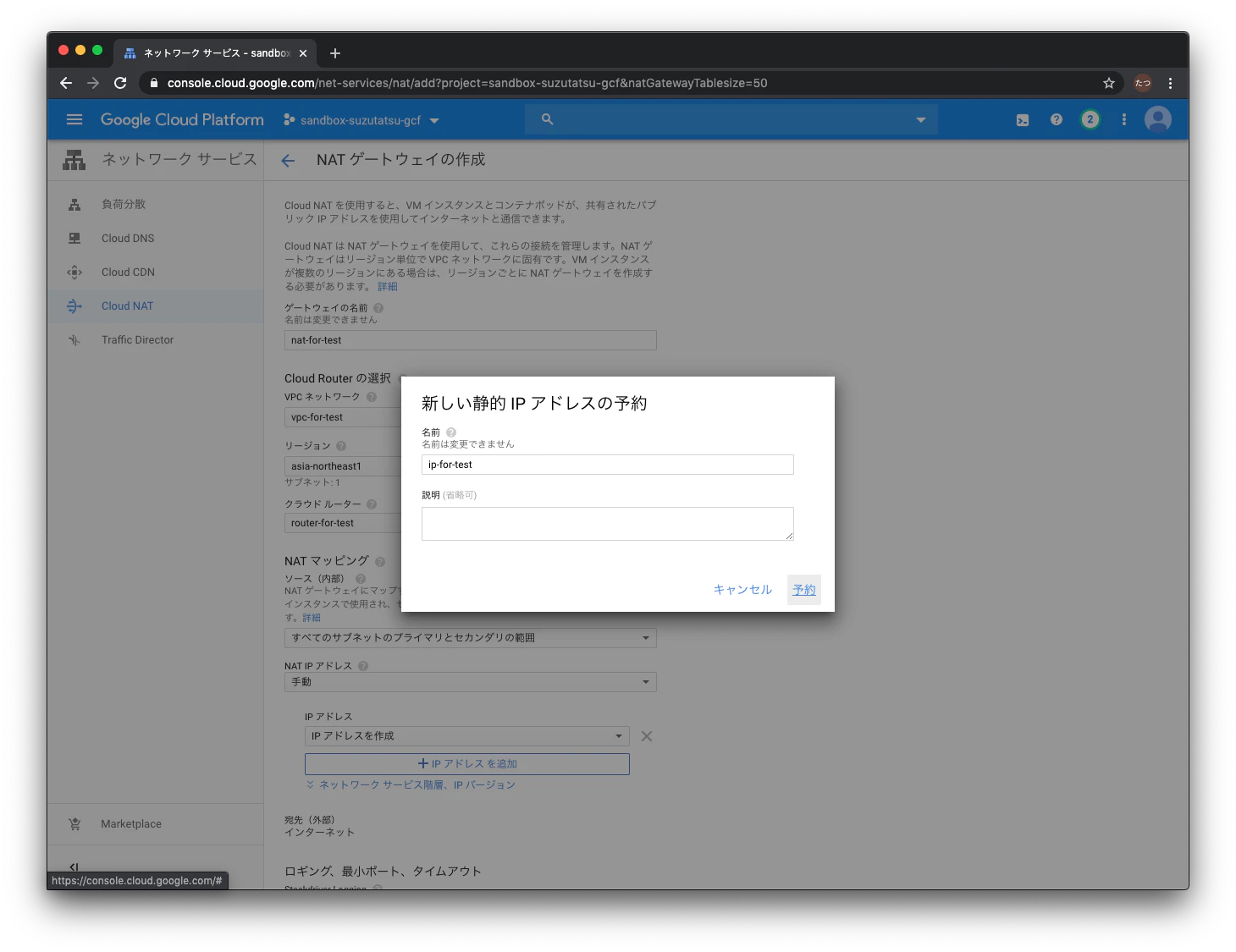Open the すべてのサブネット source range dropdown
This screenshot has width=1236, height=952.
[471, 638]
